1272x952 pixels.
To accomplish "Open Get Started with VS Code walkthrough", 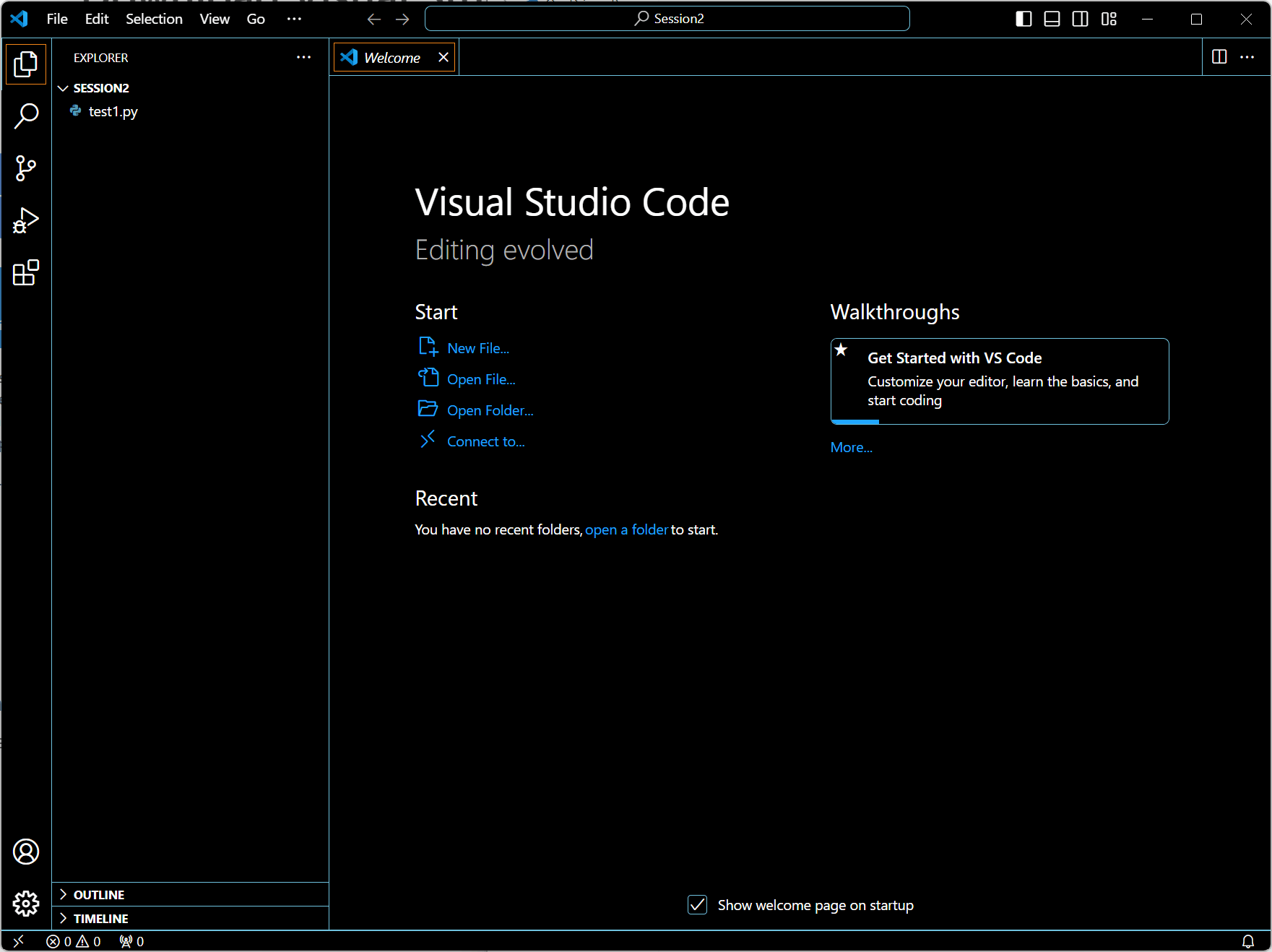I will click(x=1000, y=381).
